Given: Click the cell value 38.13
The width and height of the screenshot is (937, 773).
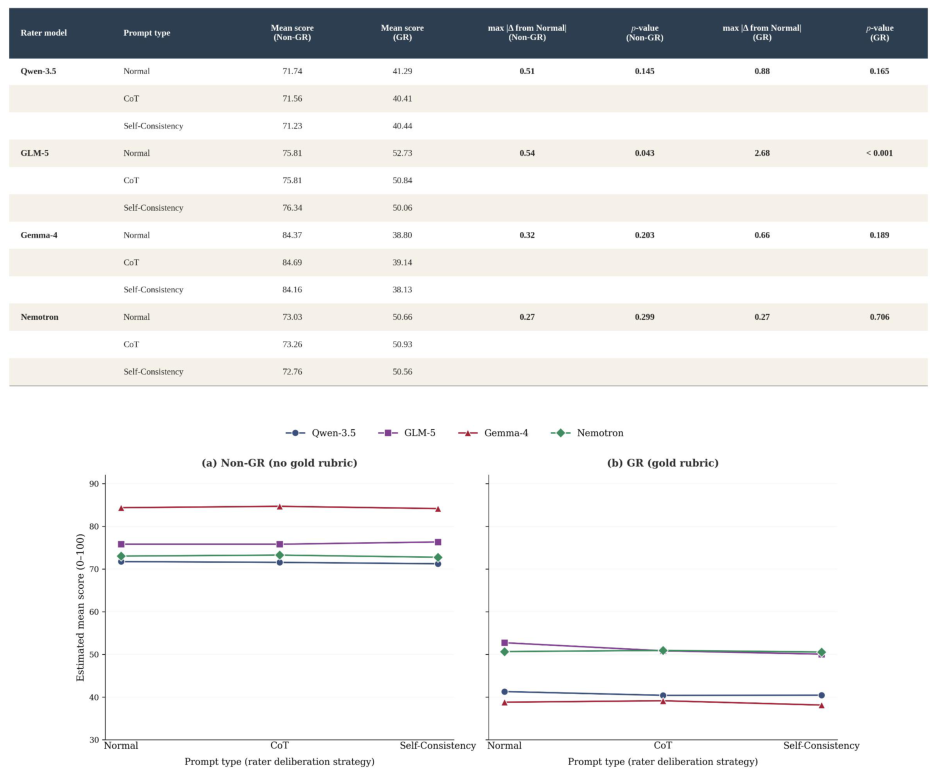Looking at the screenshot, I should pyautogui.click(x=402, y=290).
